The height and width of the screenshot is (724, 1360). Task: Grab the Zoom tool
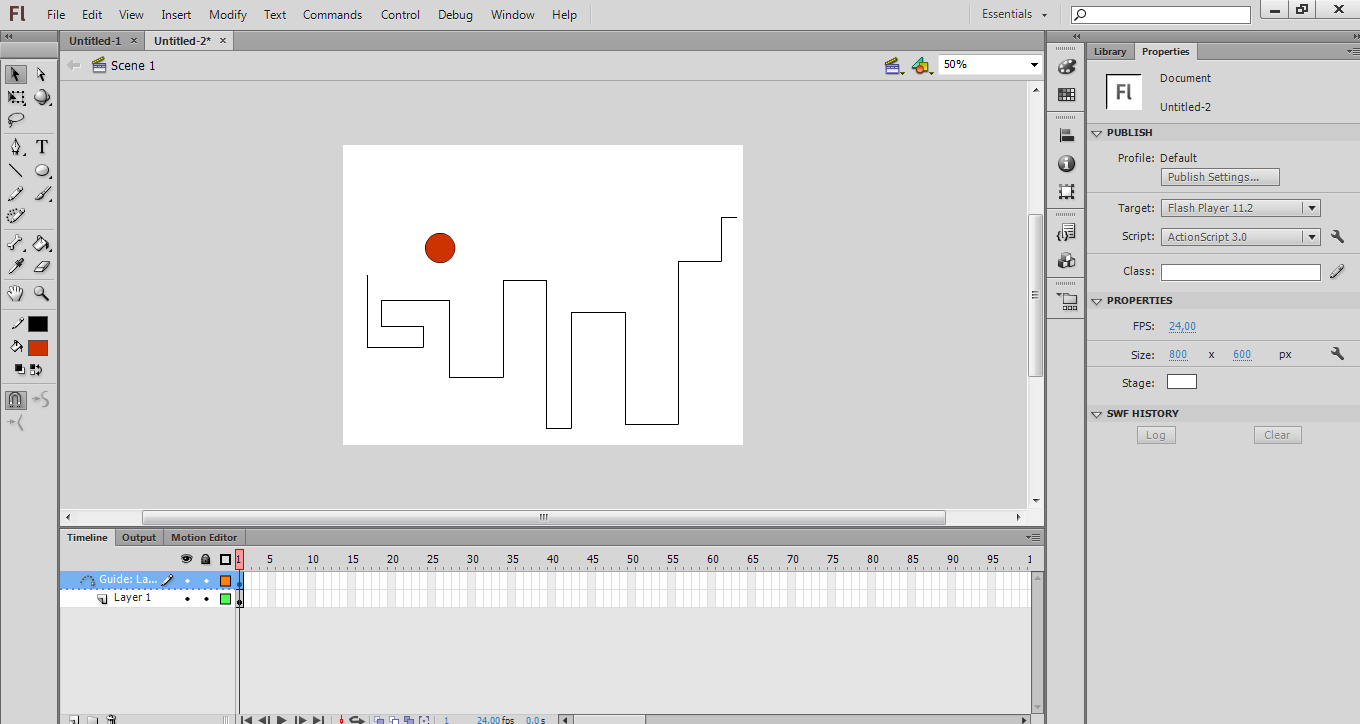[x=40, y=292]
